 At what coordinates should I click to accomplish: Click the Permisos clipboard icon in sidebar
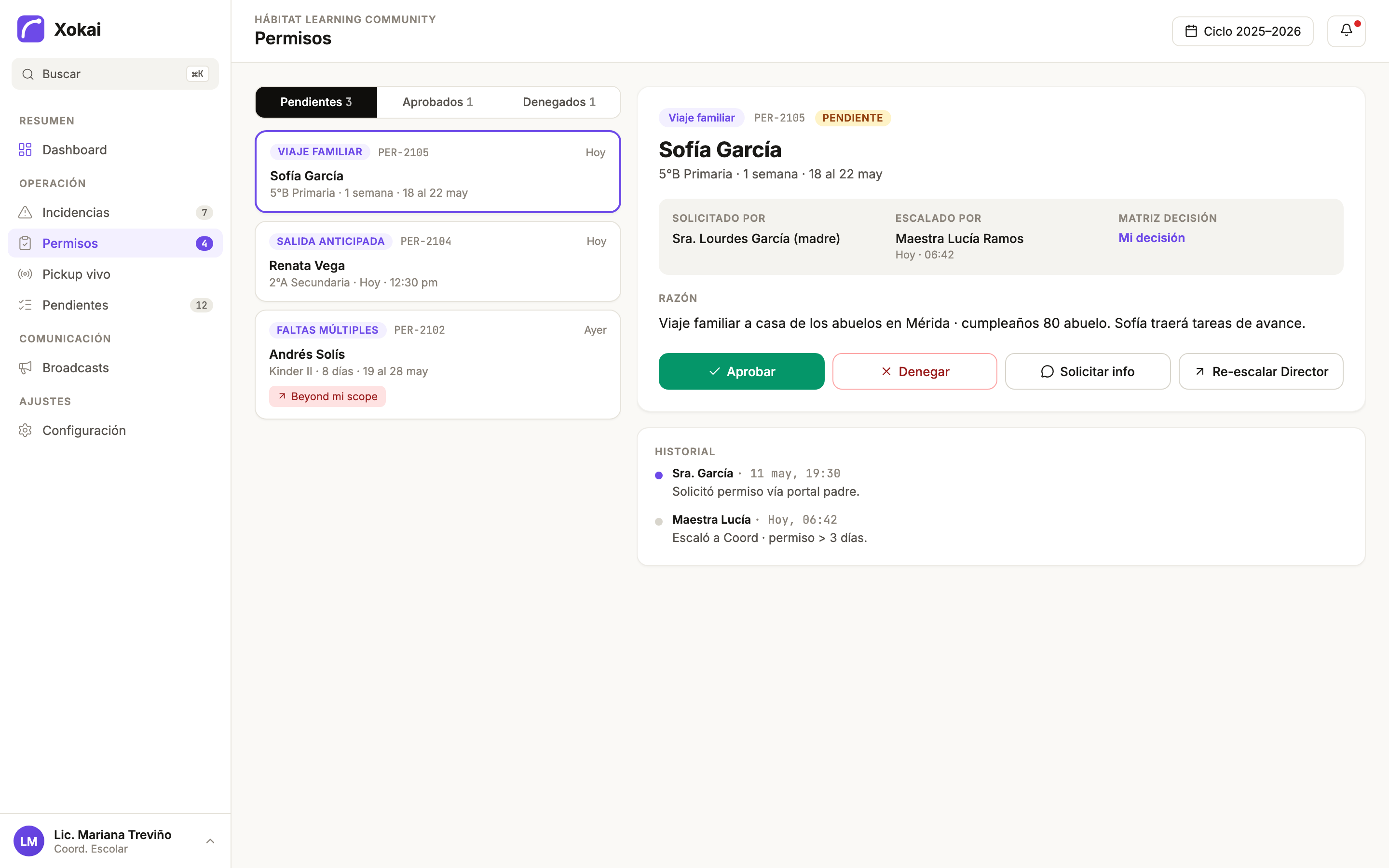(x=25, y=244)
